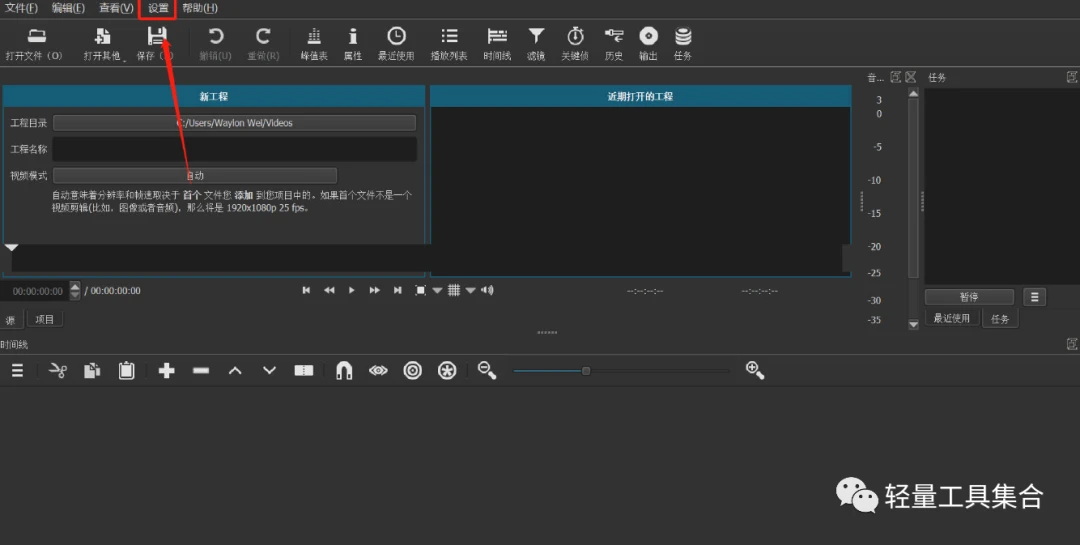Open the 编辑(E) menu

click(68, 8)
